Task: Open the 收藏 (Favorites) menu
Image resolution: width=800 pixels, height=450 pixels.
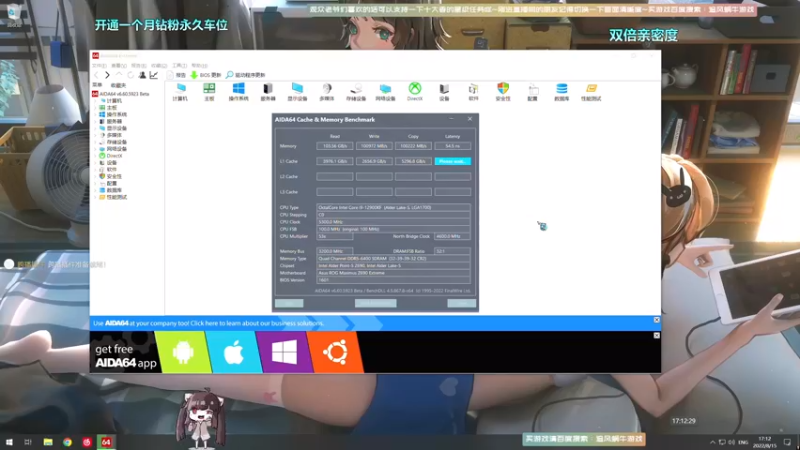Action: pos(159,66)
